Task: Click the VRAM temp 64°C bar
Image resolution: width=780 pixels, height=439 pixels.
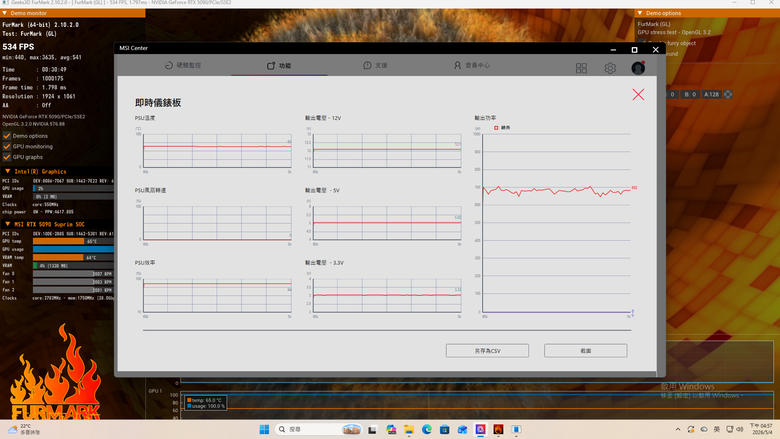Action: coord(73,258)
